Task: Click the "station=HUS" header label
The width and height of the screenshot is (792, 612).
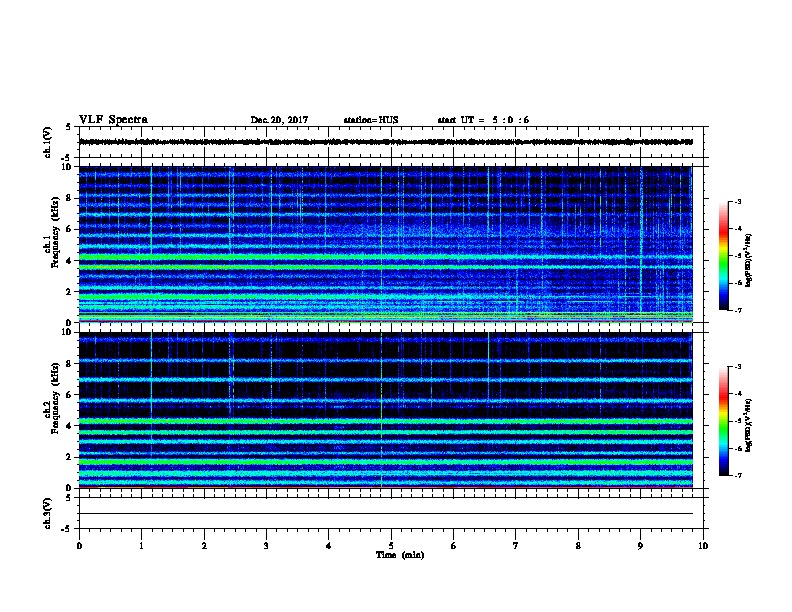Action: click(371, 120)
